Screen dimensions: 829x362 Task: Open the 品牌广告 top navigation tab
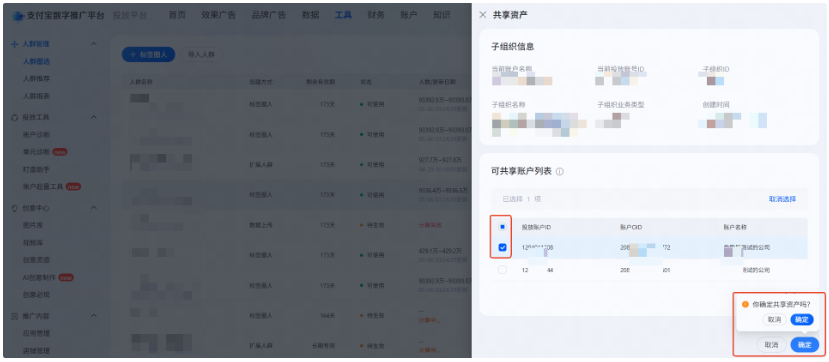(269, 15)
